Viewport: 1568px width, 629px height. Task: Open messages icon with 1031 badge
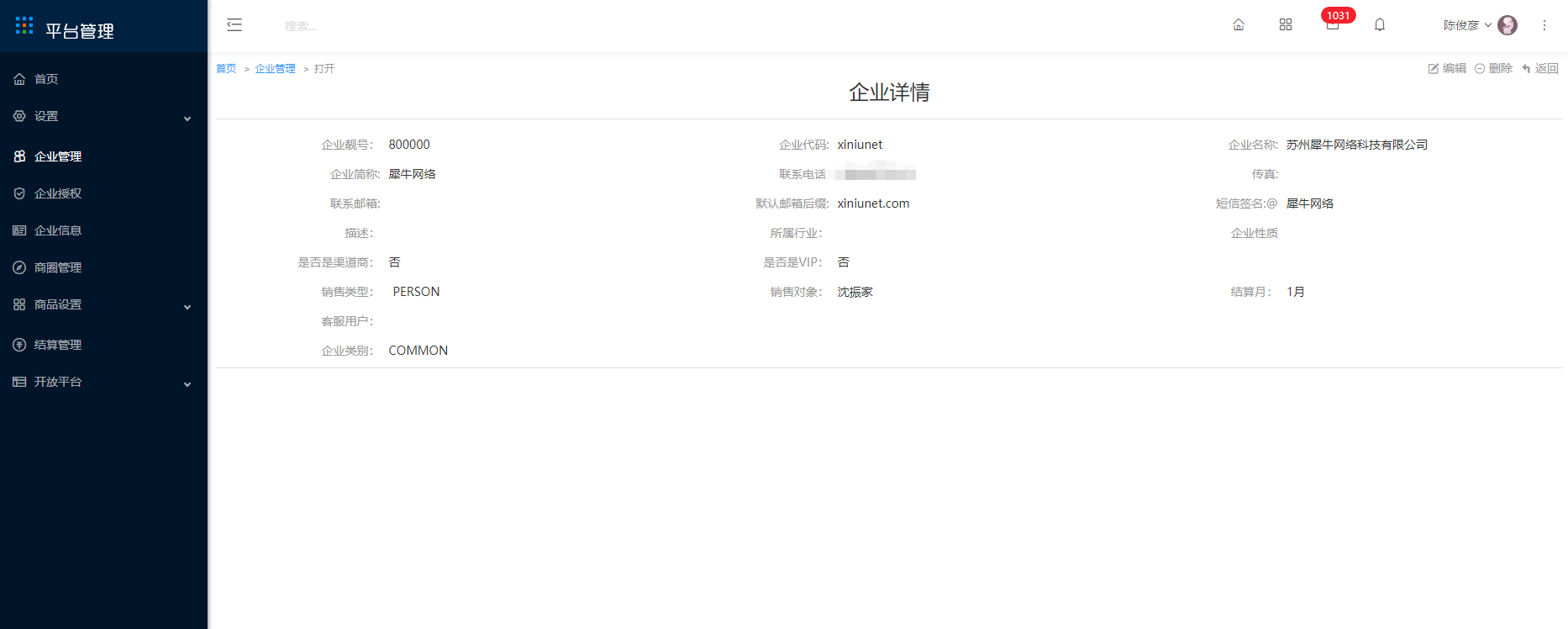coord(1334,23)
